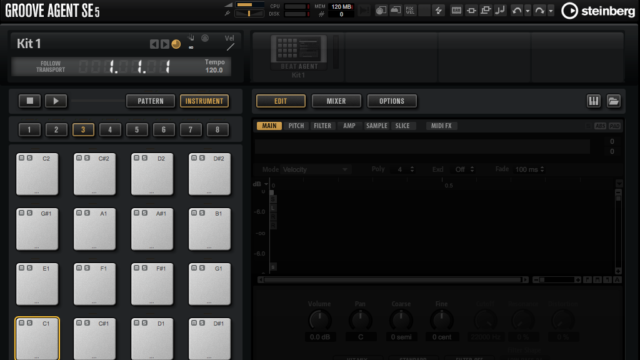Adjust the Vel velocity curve control
The height and width of the screenshot is (360, 640).
point(231,47)
